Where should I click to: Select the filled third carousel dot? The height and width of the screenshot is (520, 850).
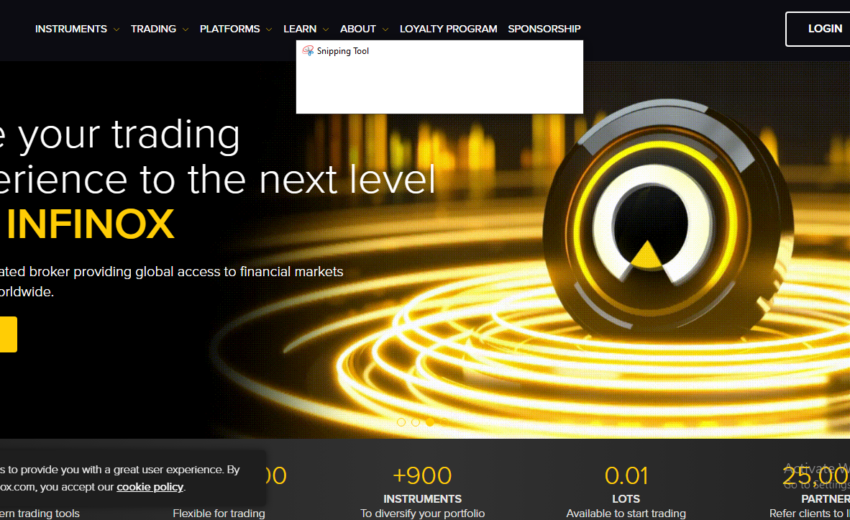(x=430, y=422)
